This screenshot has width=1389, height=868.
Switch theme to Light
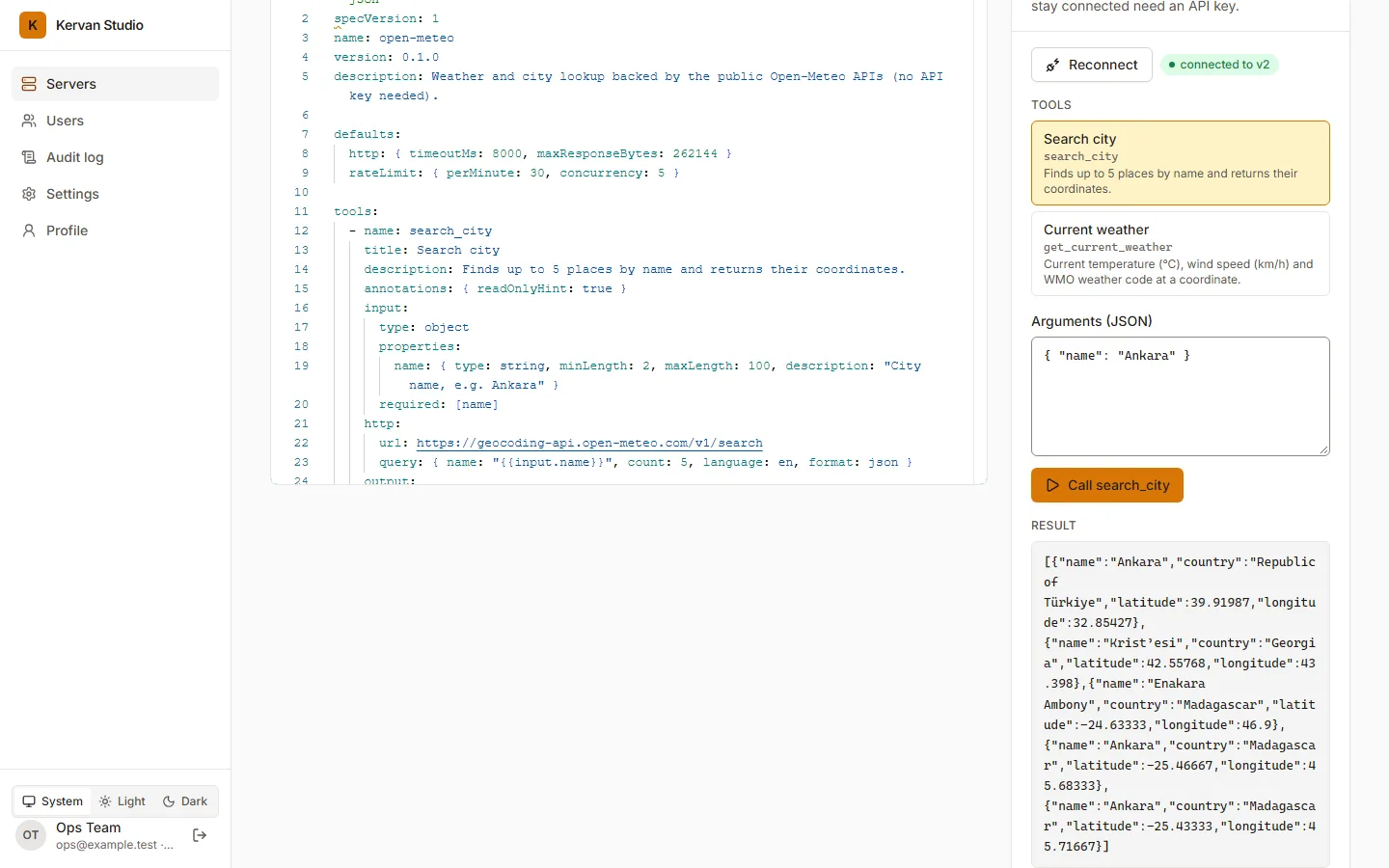pos(123,801)
